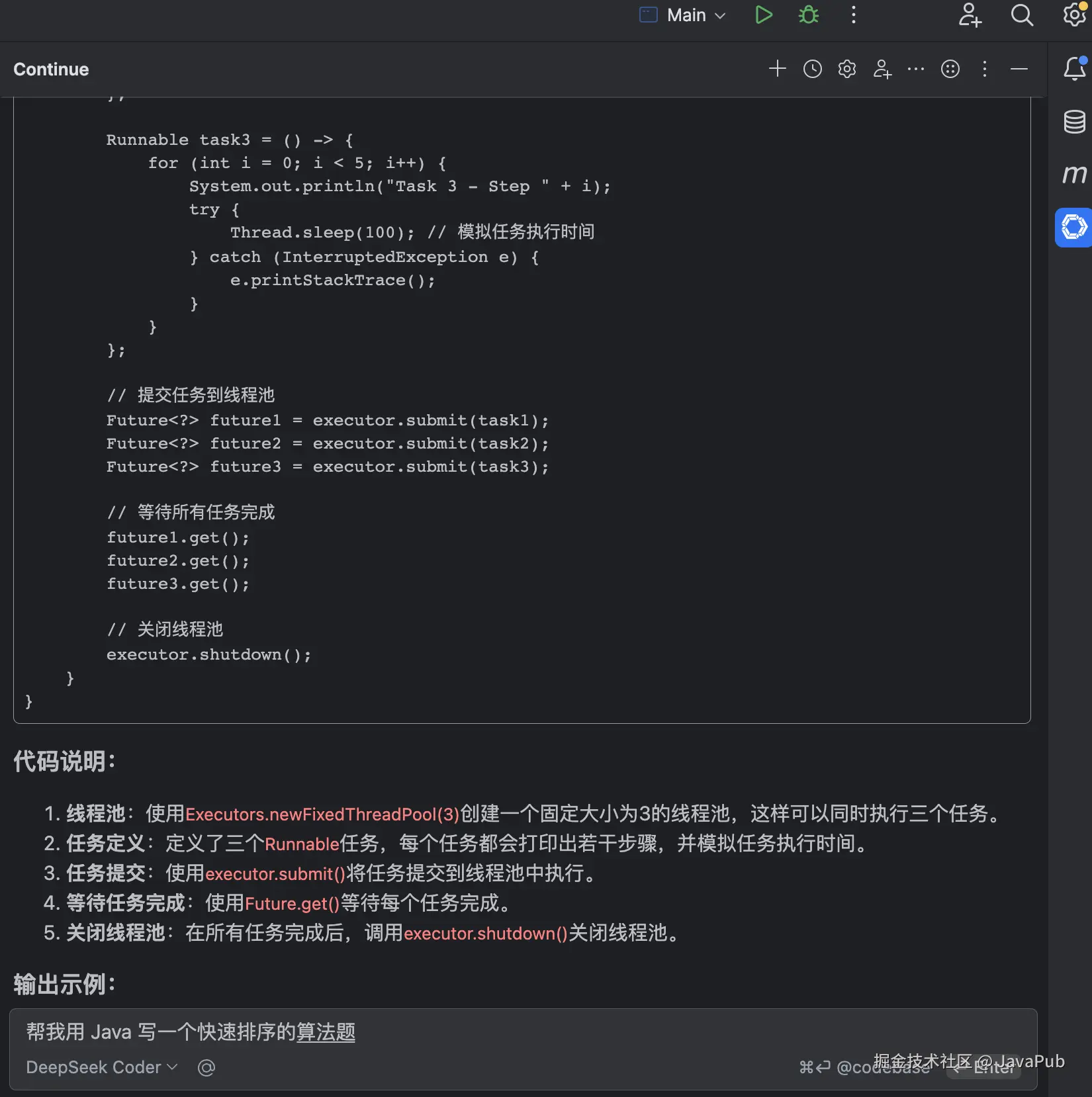Click the executor.shutdown() inline code in explanation
The image size is (1092, 1097).
[x=486, y=933]
